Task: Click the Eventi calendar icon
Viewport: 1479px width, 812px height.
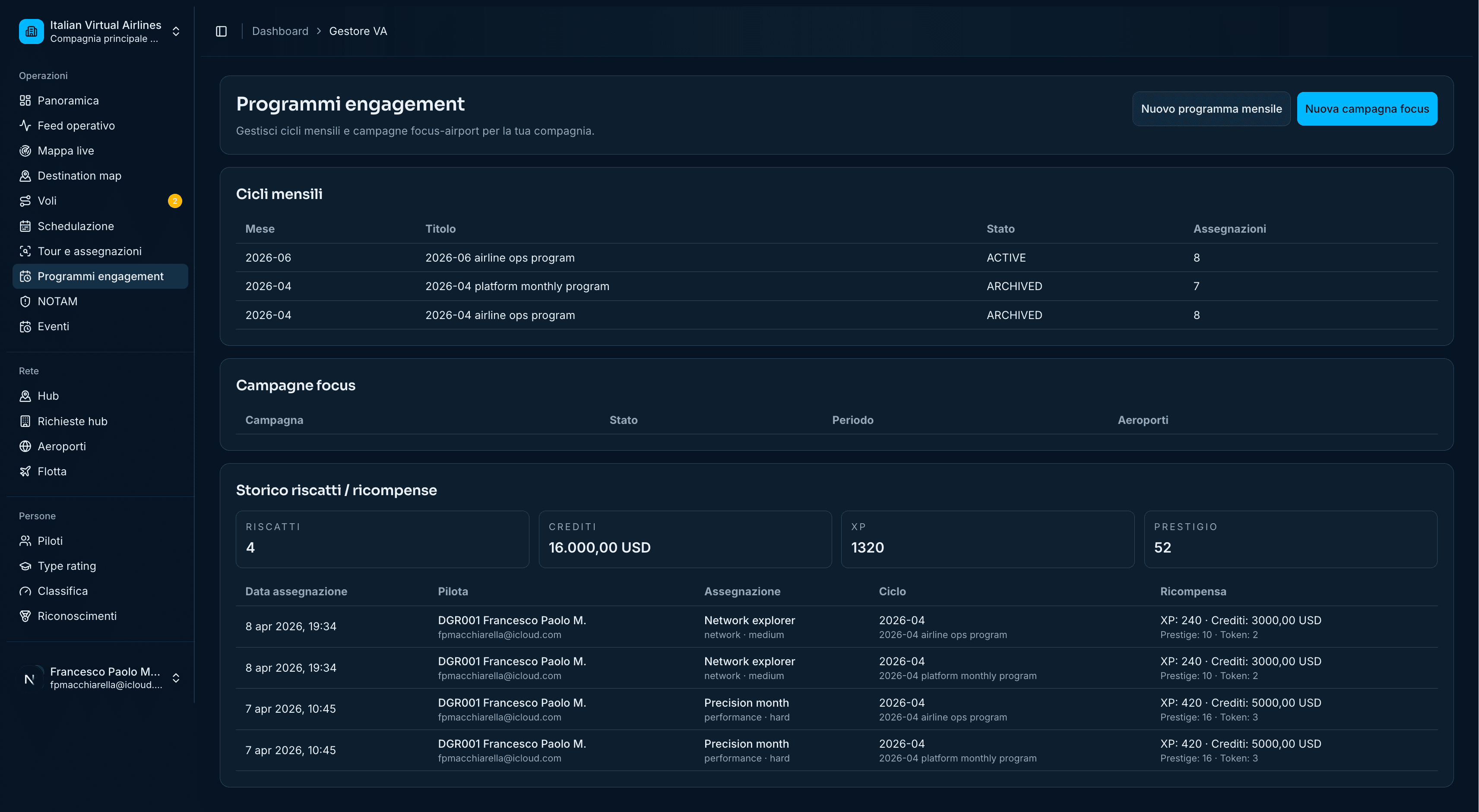Action: point(25,326)
